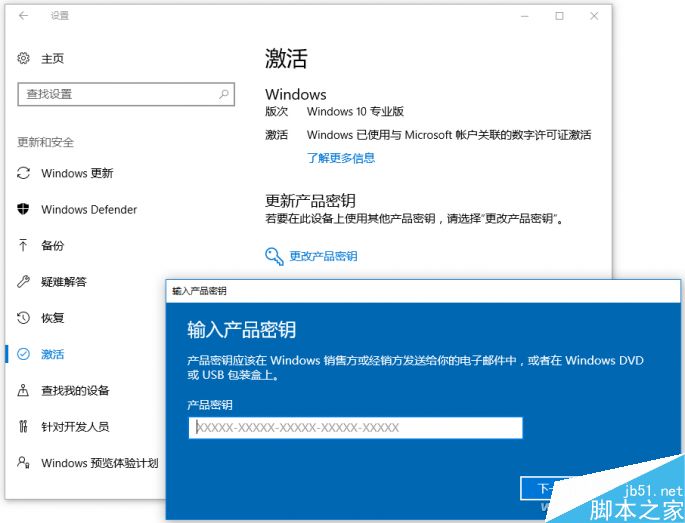Select the 激活 sidebar item
Viewport: 685px width, 523px height.
[x=52, y=354]
